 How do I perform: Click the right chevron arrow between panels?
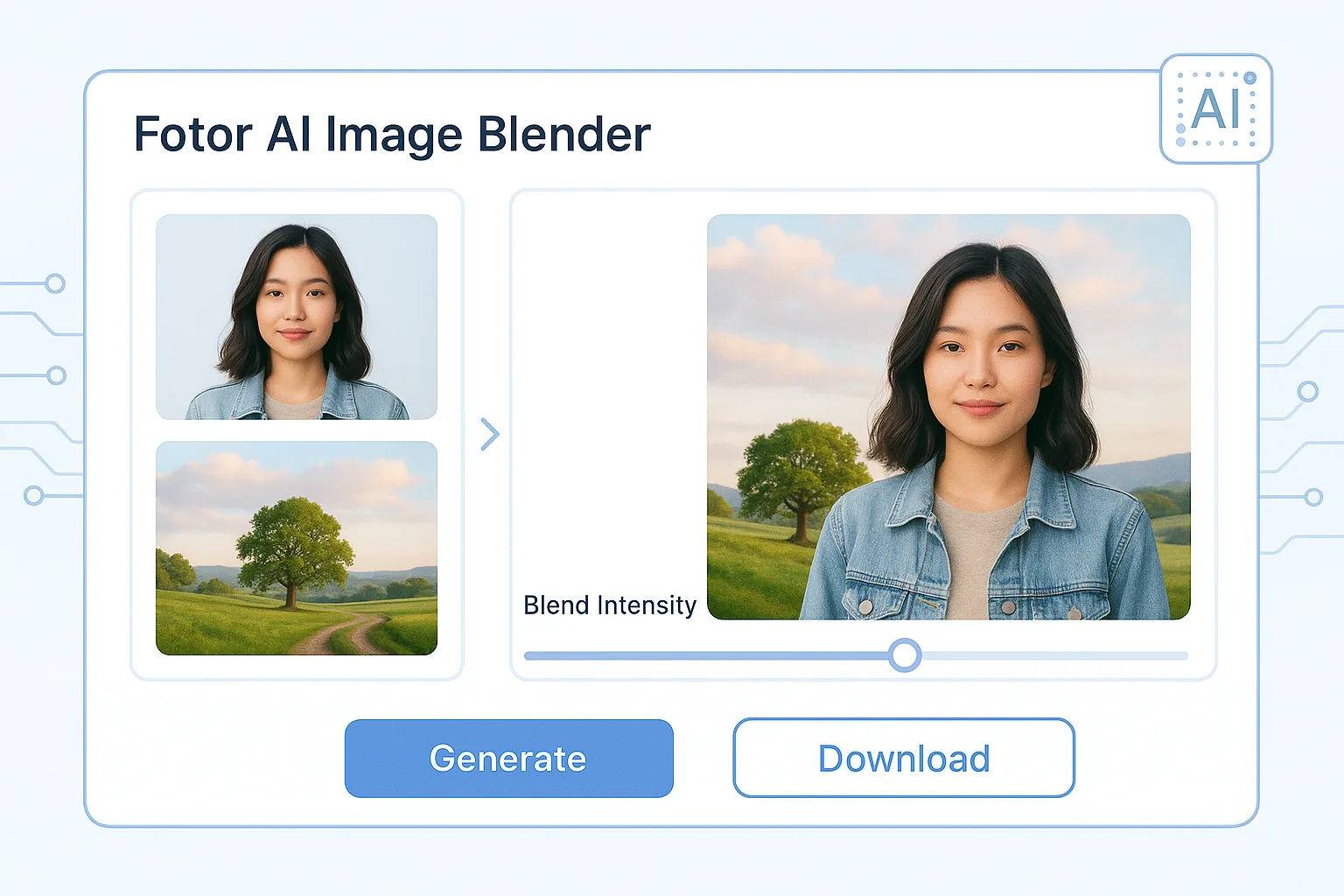(490, 434)
